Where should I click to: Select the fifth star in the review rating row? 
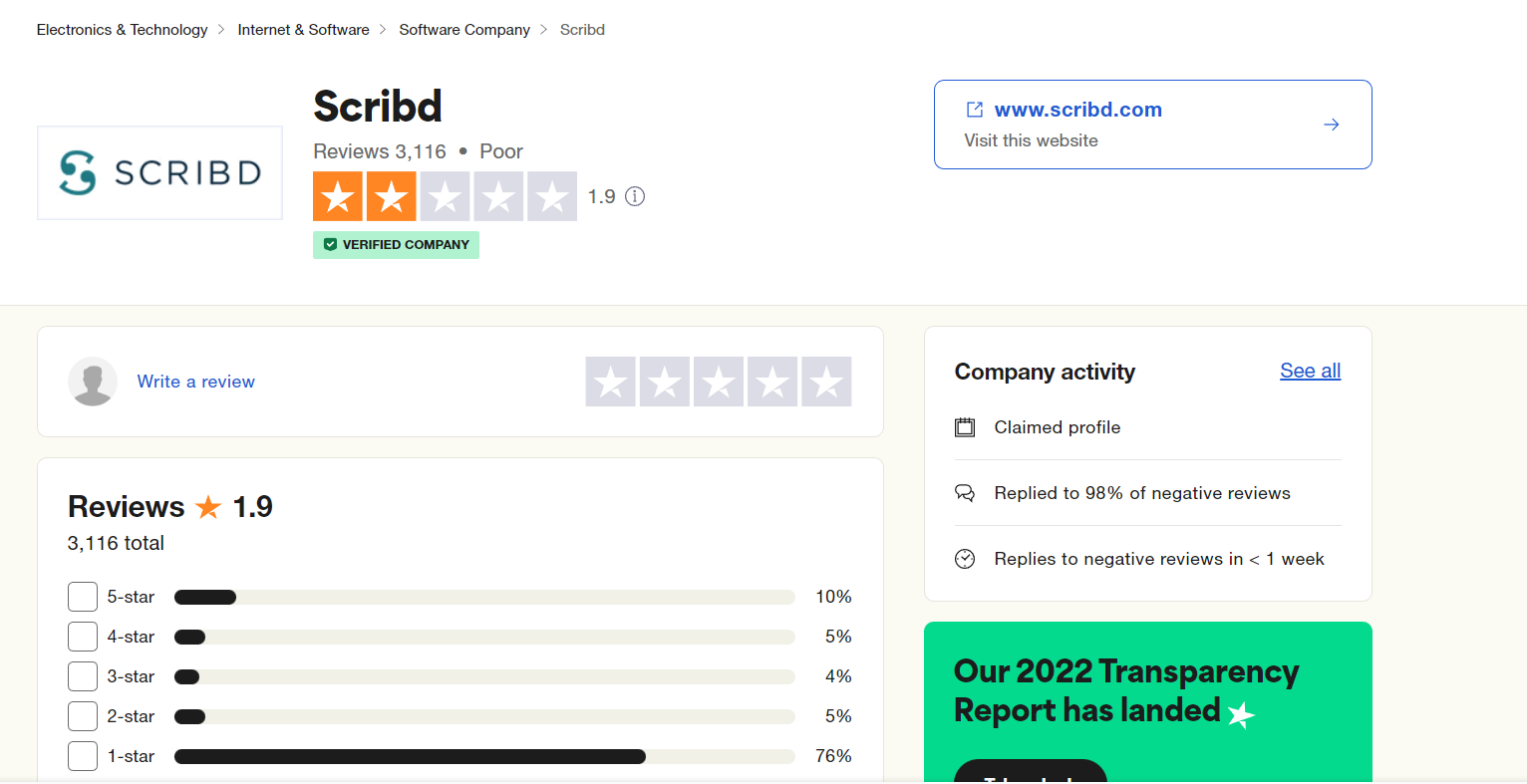(826, 382)
